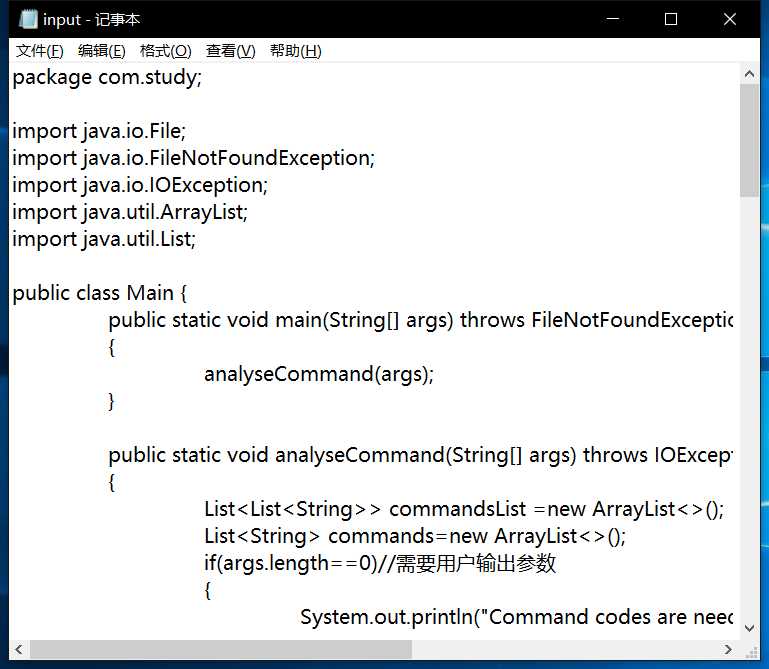The width and height of the screenshot is (769, 669).
Task: Click the horizontal scrollbar thumb
Action: click(x=221, y=650)
